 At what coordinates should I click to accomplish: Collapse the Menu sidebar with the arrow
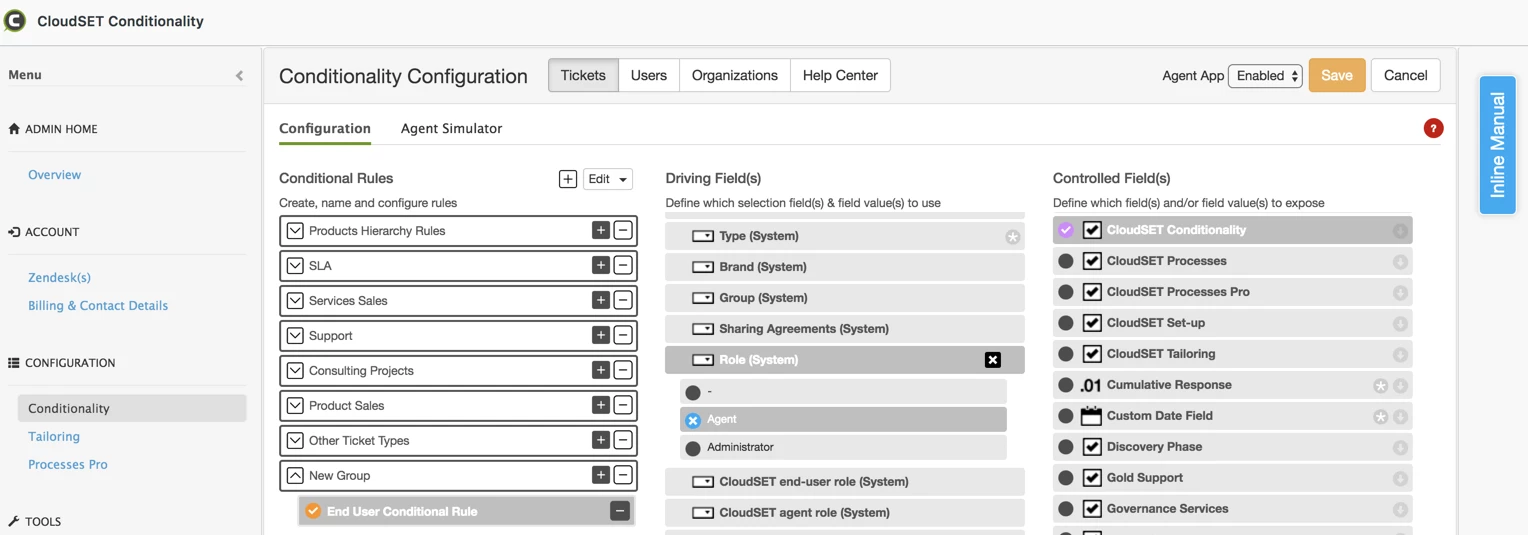[x=239, y=76]
